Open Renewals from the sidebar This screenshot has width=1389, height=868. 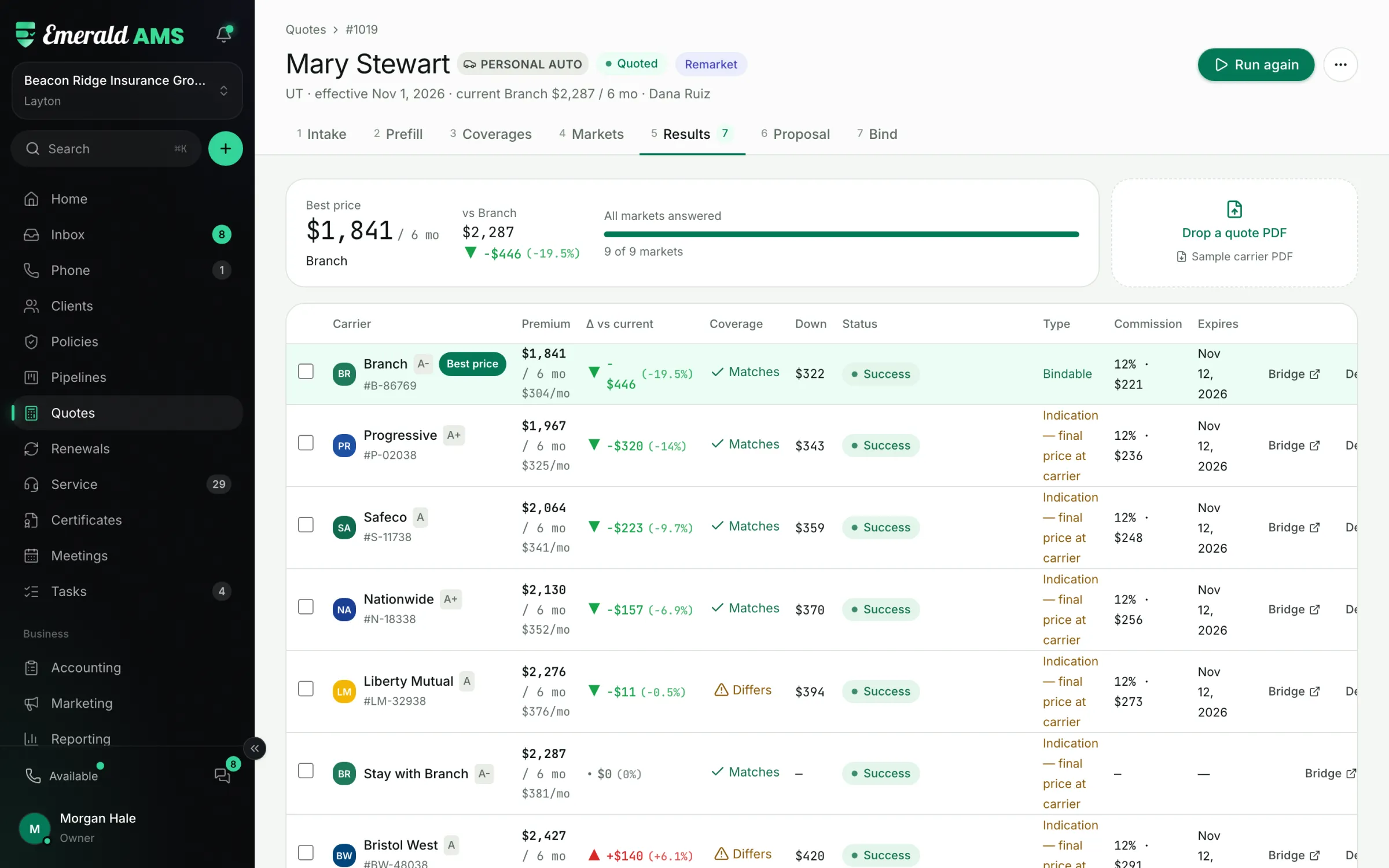127,448
